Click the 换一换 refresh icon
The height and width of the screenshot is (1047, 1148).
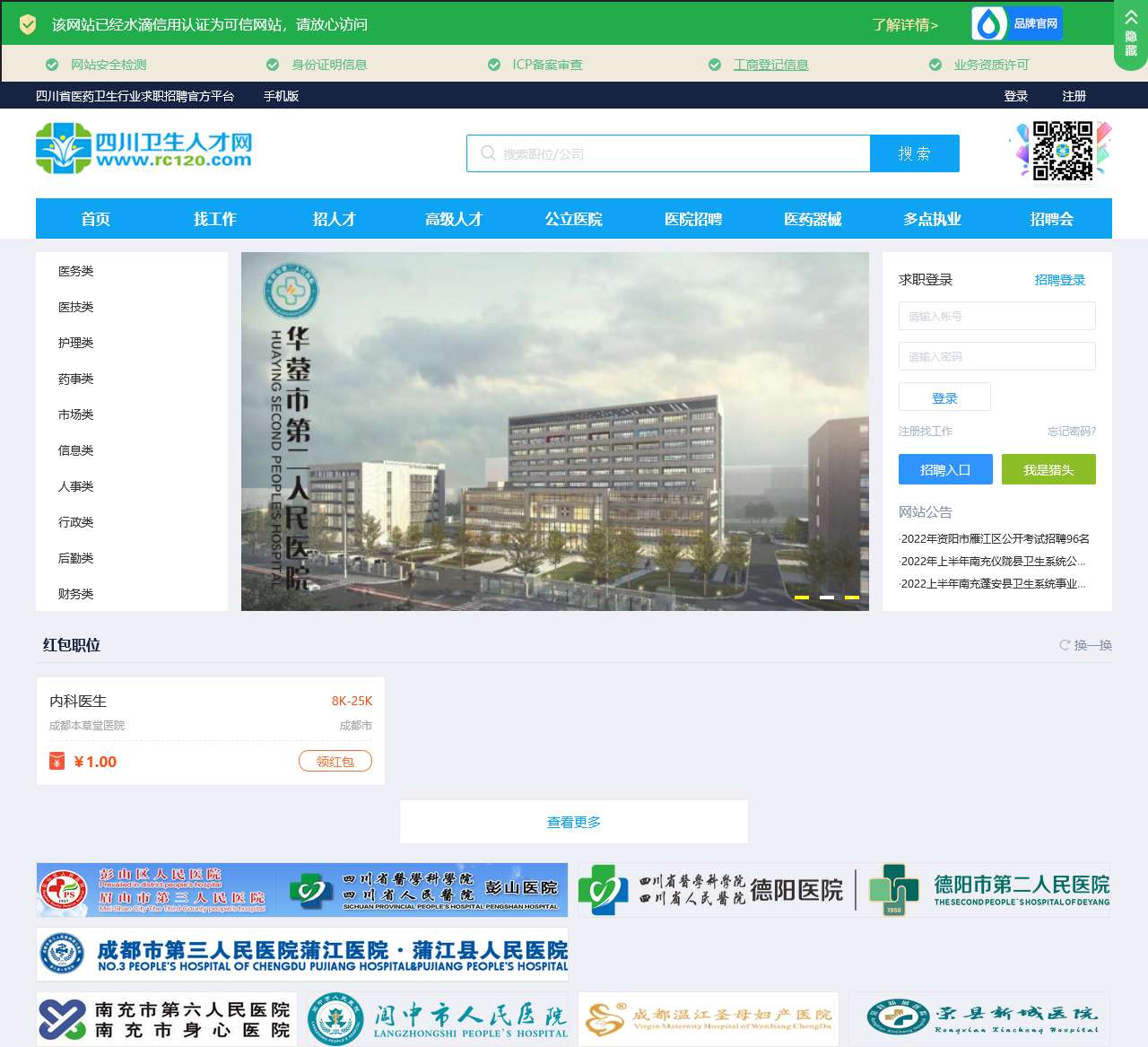[1065, 645]
